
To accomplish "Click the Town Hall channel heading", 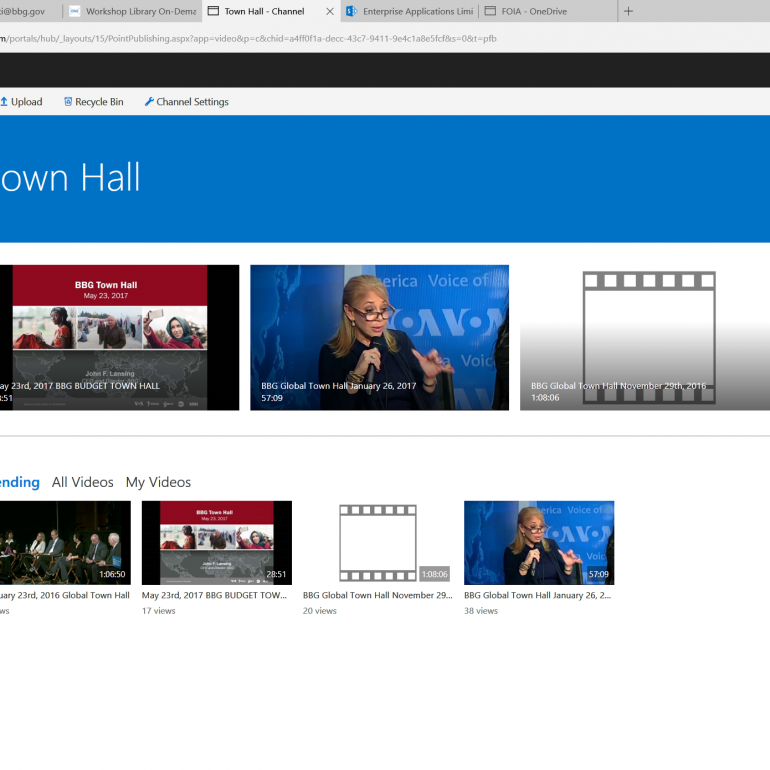I will 70,177.
